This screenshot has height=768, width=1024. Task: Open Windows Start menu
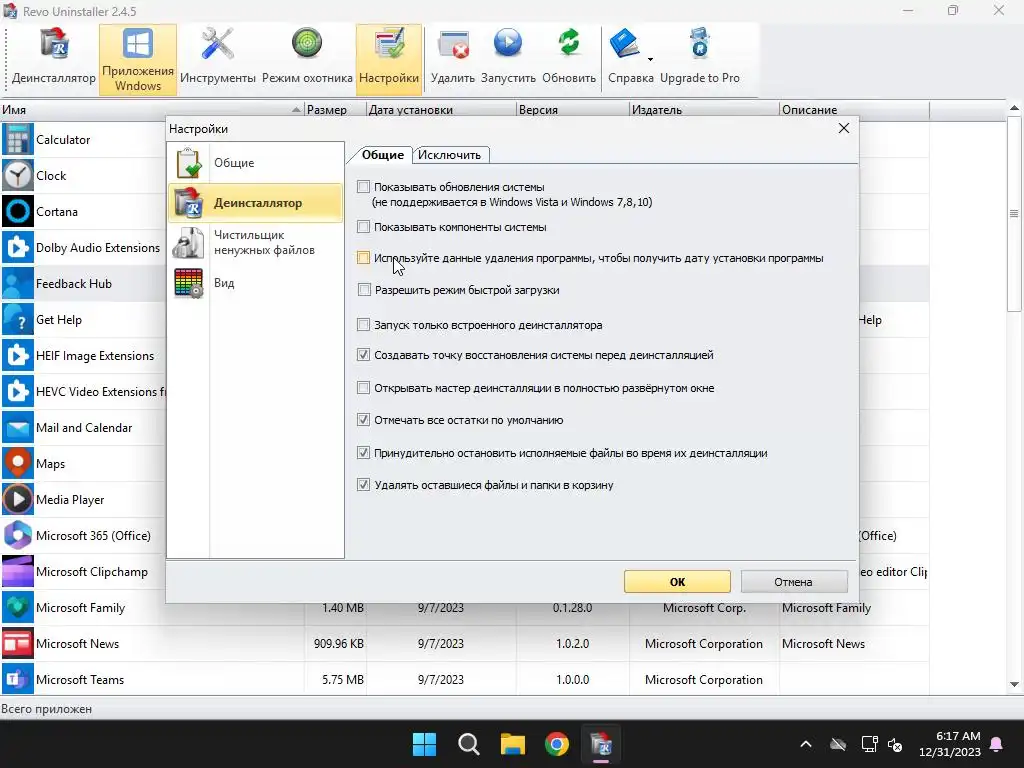[x=424, y=744]
